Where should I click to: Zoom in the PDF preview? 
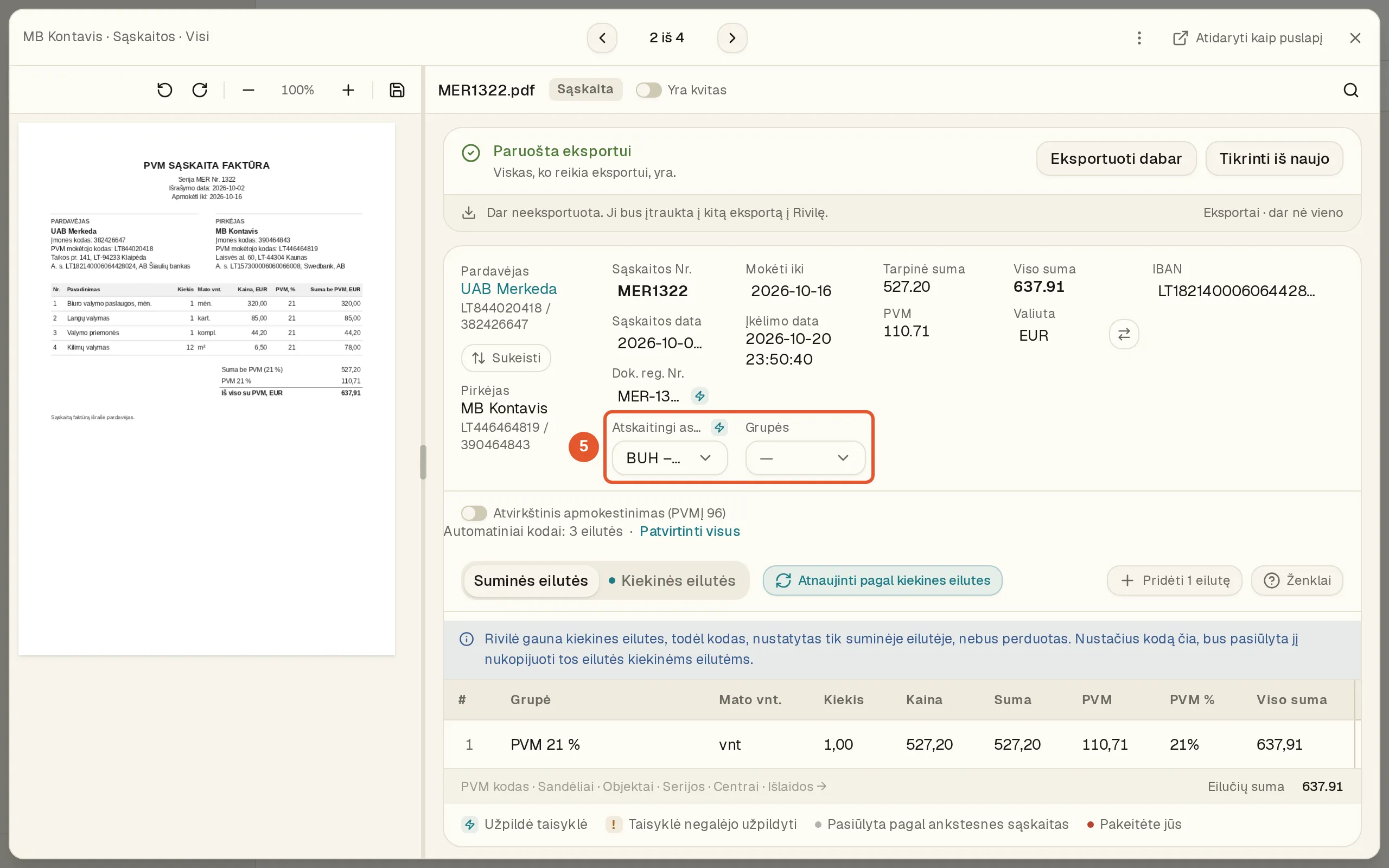(x=348, y=90)
